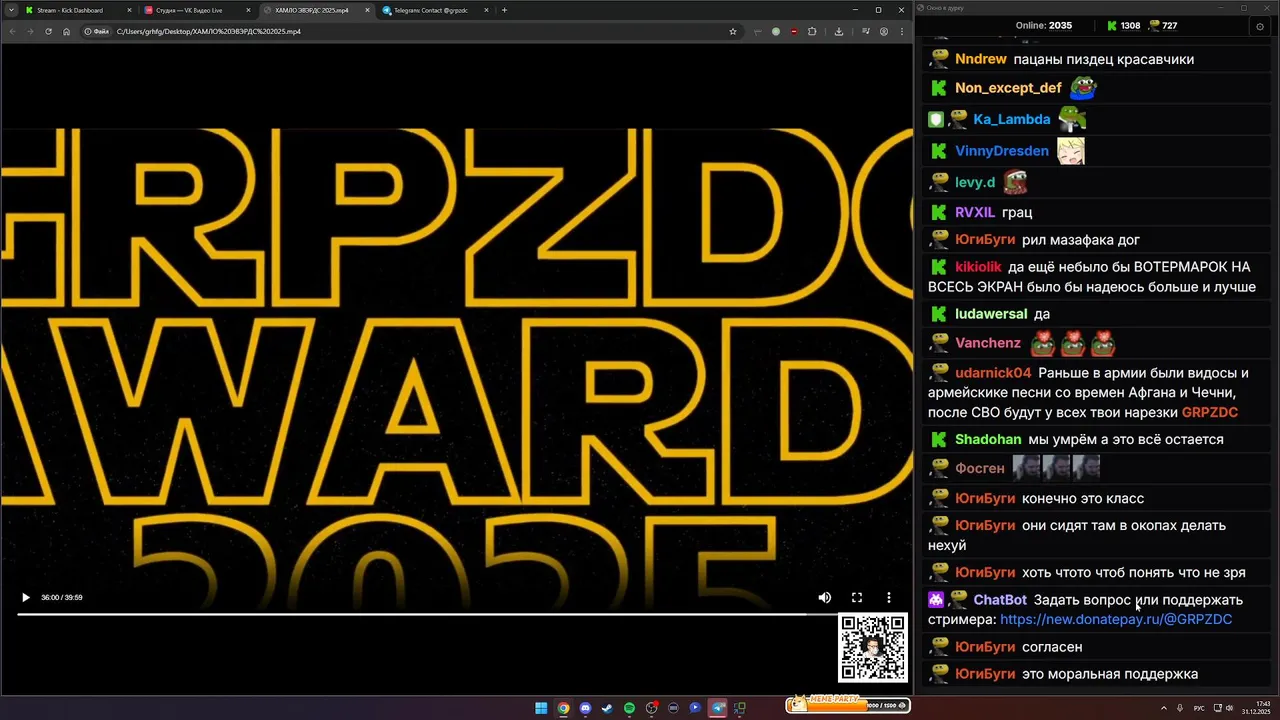1280x720 pixels.
Task: Open Chrome main menu
Action: 902,31
